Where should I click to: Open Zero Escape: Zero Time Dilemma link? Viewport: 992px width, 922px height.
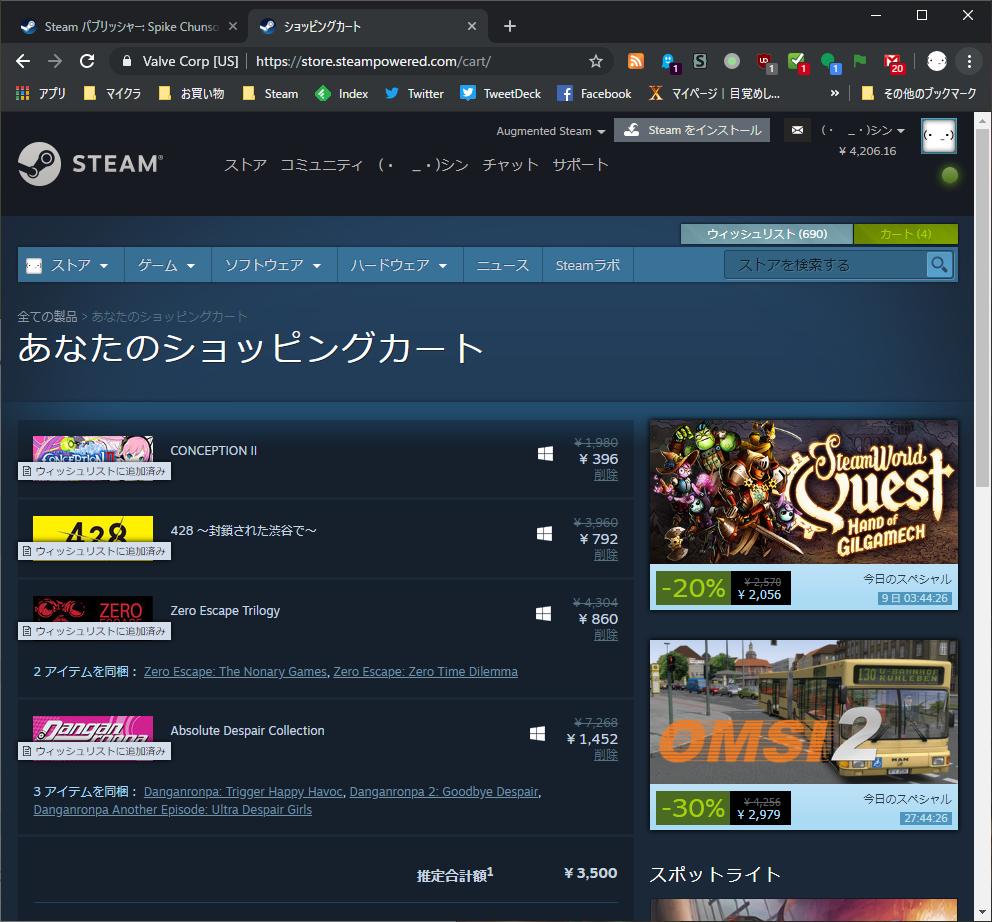click(x=425, y=671)
